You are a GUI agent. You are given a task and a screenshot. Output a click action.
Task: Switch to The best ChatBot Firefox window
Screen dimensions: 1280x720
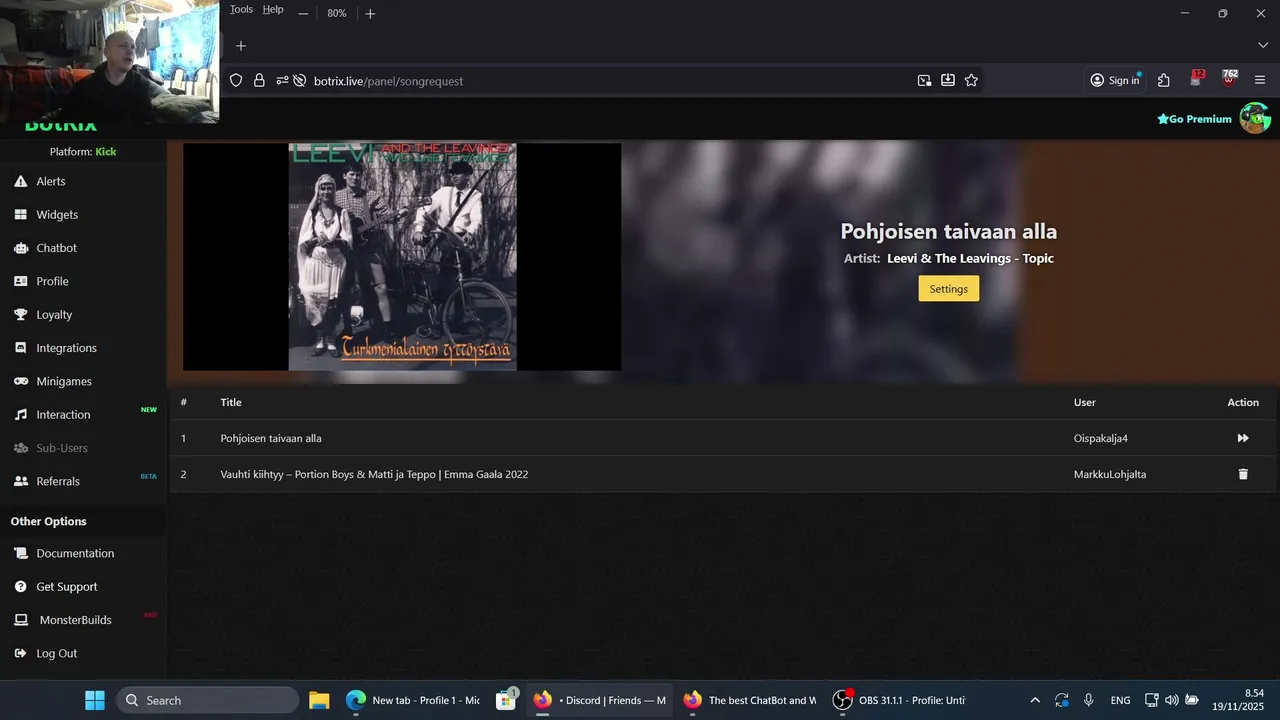click(x=750, y=700)
